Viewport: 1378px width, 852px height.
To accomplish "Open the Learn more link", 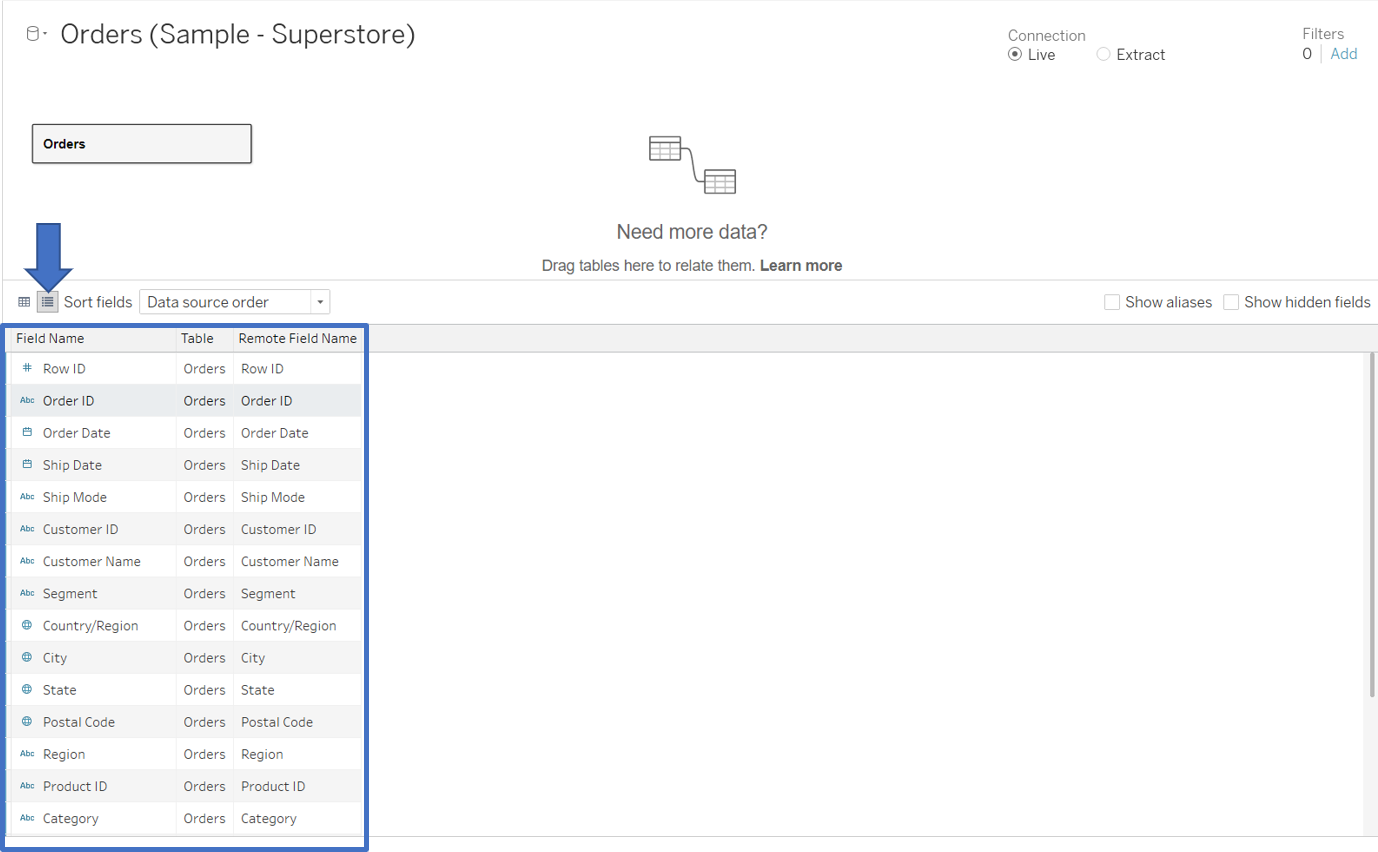I will coord(801,266).
